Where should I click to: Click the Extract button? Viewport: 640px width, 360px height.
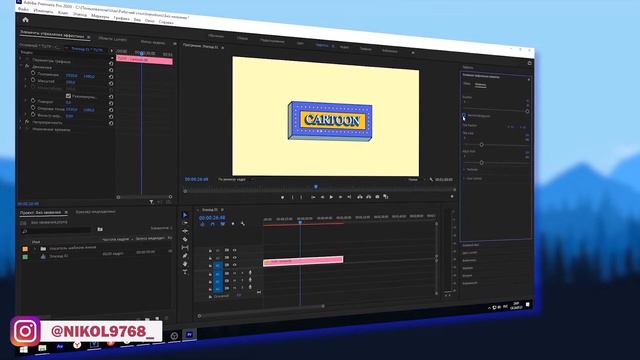pyautogui.click(x=369, y=197)
